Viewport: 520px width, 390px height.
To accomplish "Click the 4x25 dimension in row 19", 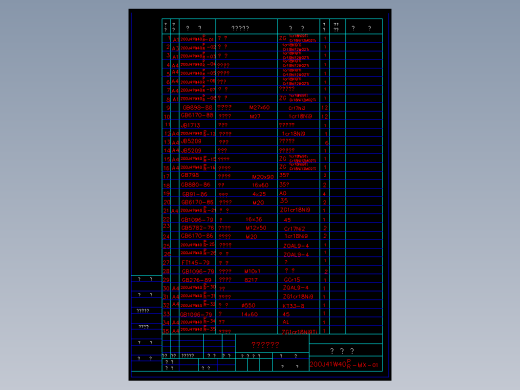I will point(259,194).
